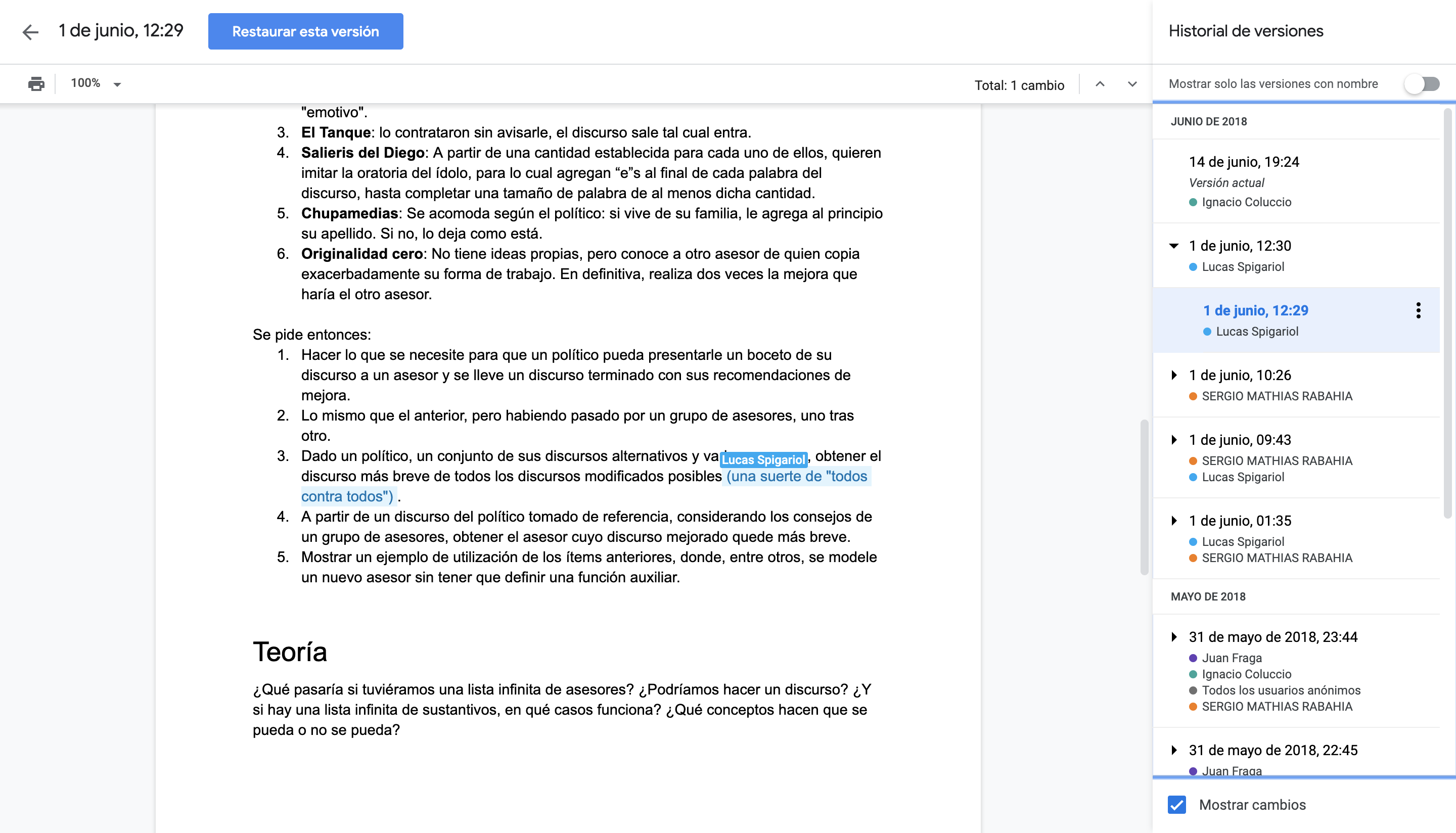Open more actions for 12:29 version
This screenshot has width=1456, height=833.
tap(1418, 311)
